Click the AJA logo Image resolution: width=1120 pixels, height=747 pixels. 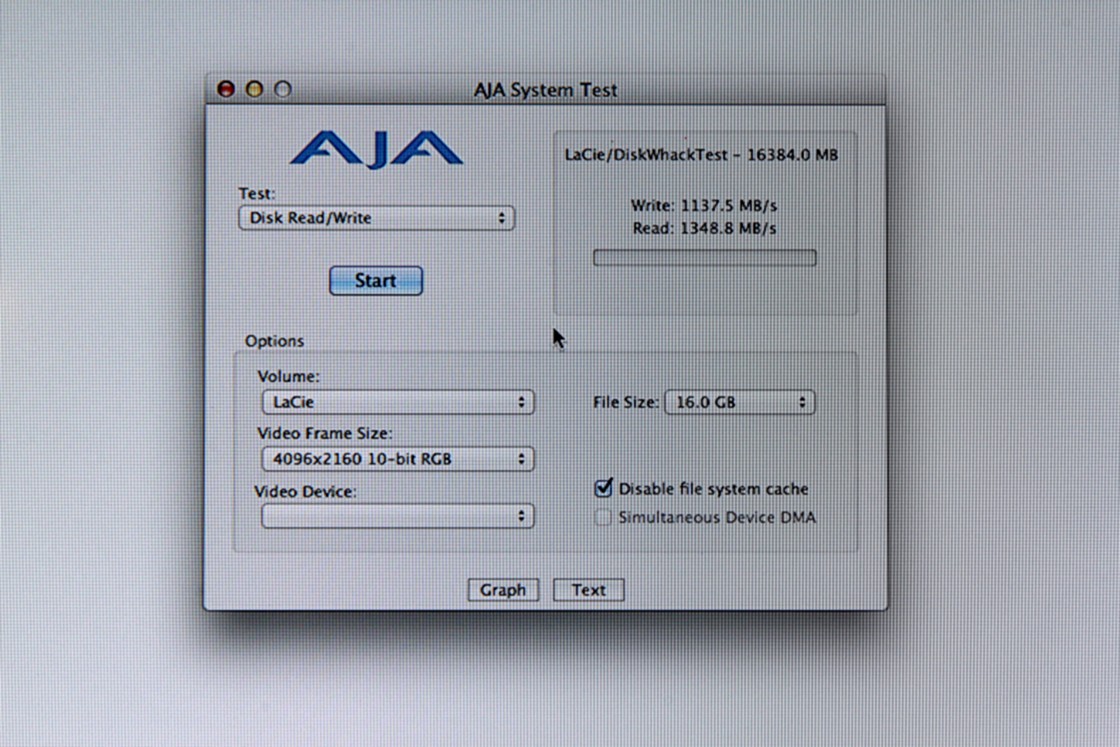[x=376, y=149]
